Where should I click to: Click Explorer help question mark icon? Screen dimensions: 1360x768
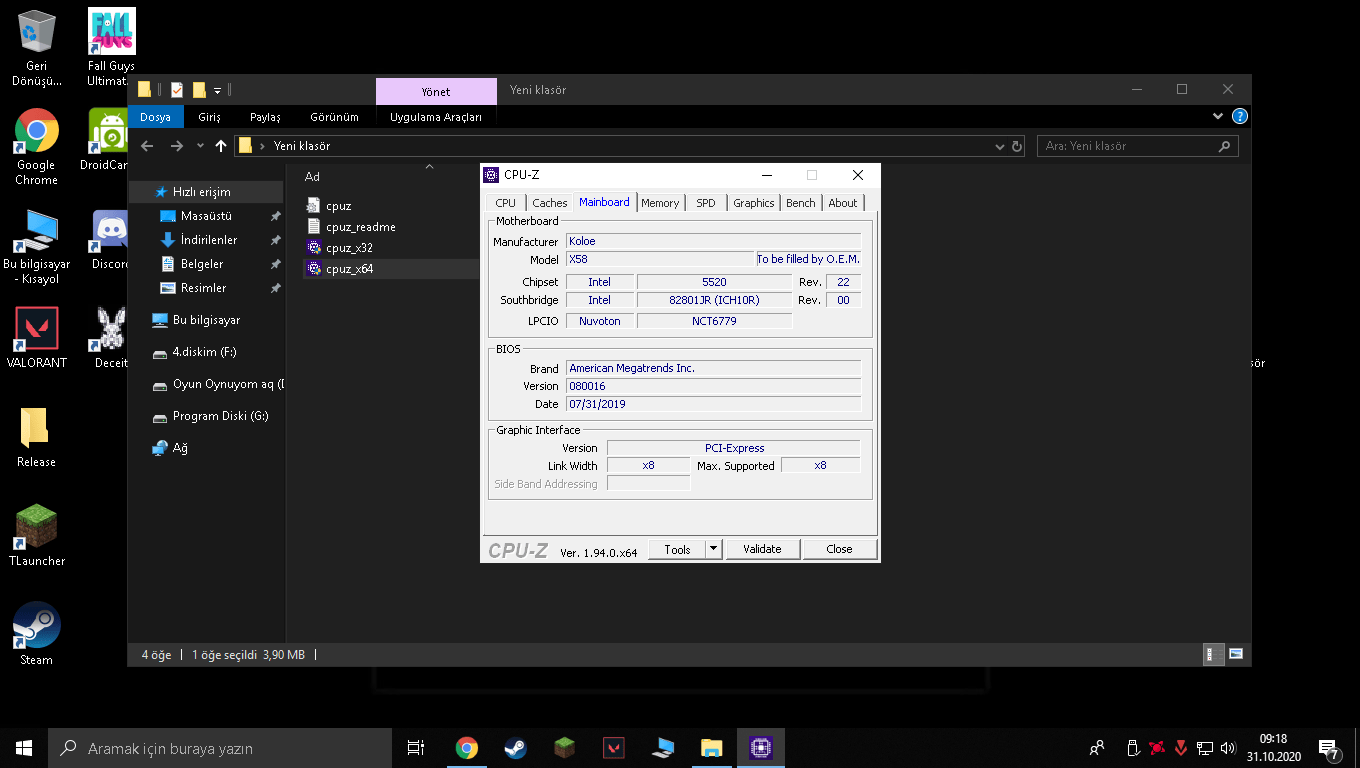coord(1240,116)
